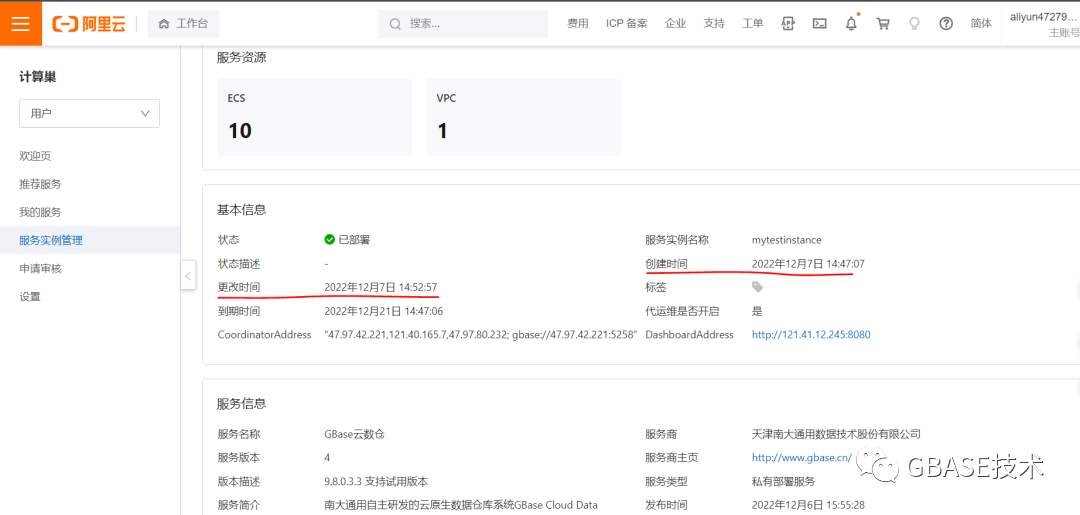Open the notifications bell
Image resolution: width=1080 pixels, height=515 pixels.
tap(851, 23)
